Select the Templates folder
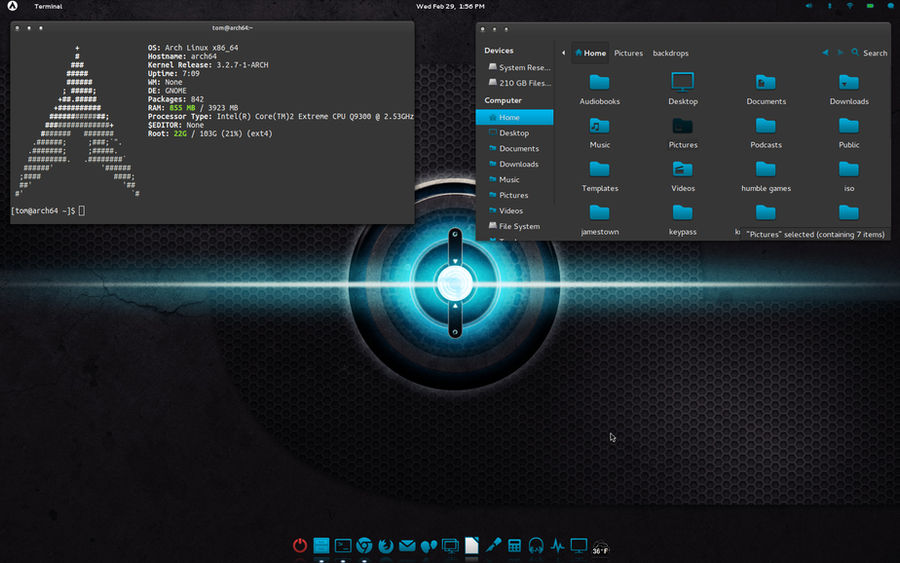The width and height of the screenshot is (900, 563). coord(599,176)
